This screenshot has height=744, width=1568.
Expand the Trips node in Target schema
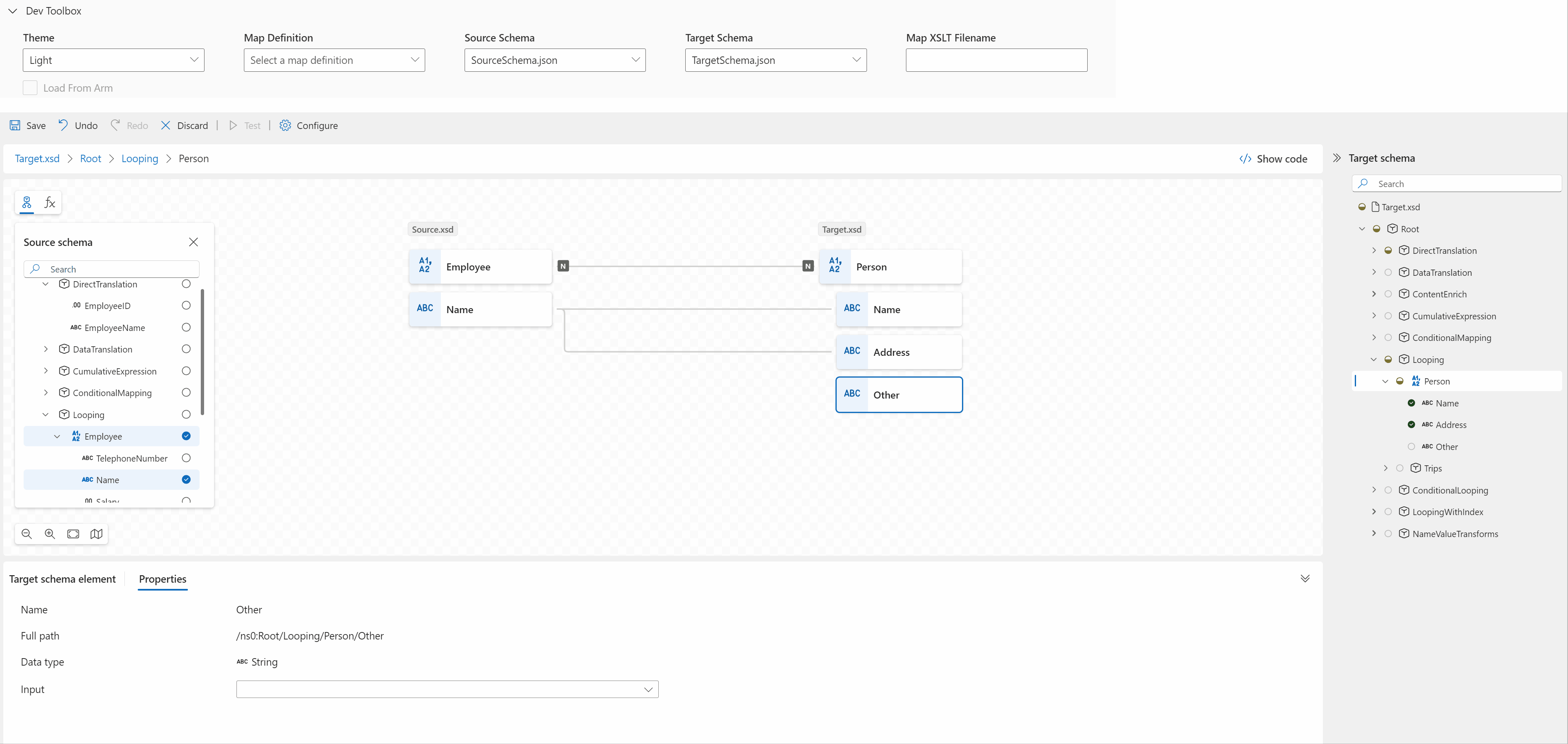pyautogui.click(x=1385, y=468)
